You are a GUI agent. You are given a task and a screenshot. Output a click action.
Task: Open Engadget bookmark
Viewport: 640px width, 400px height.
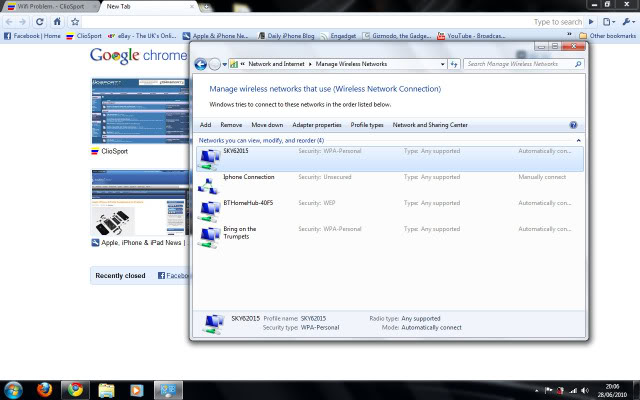pyautogui.click(x=338, y=36)
